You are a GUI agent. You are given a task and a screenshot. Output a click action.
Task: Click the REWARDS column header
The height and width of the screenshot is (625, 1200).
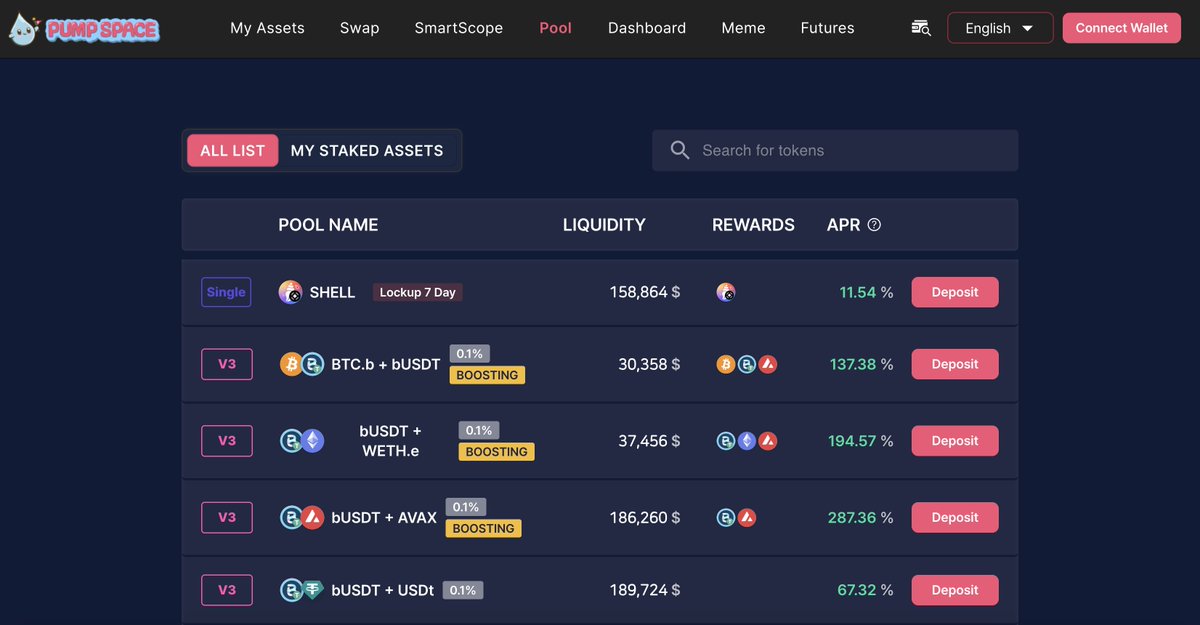pyautogui.click(x=753, y=225)
